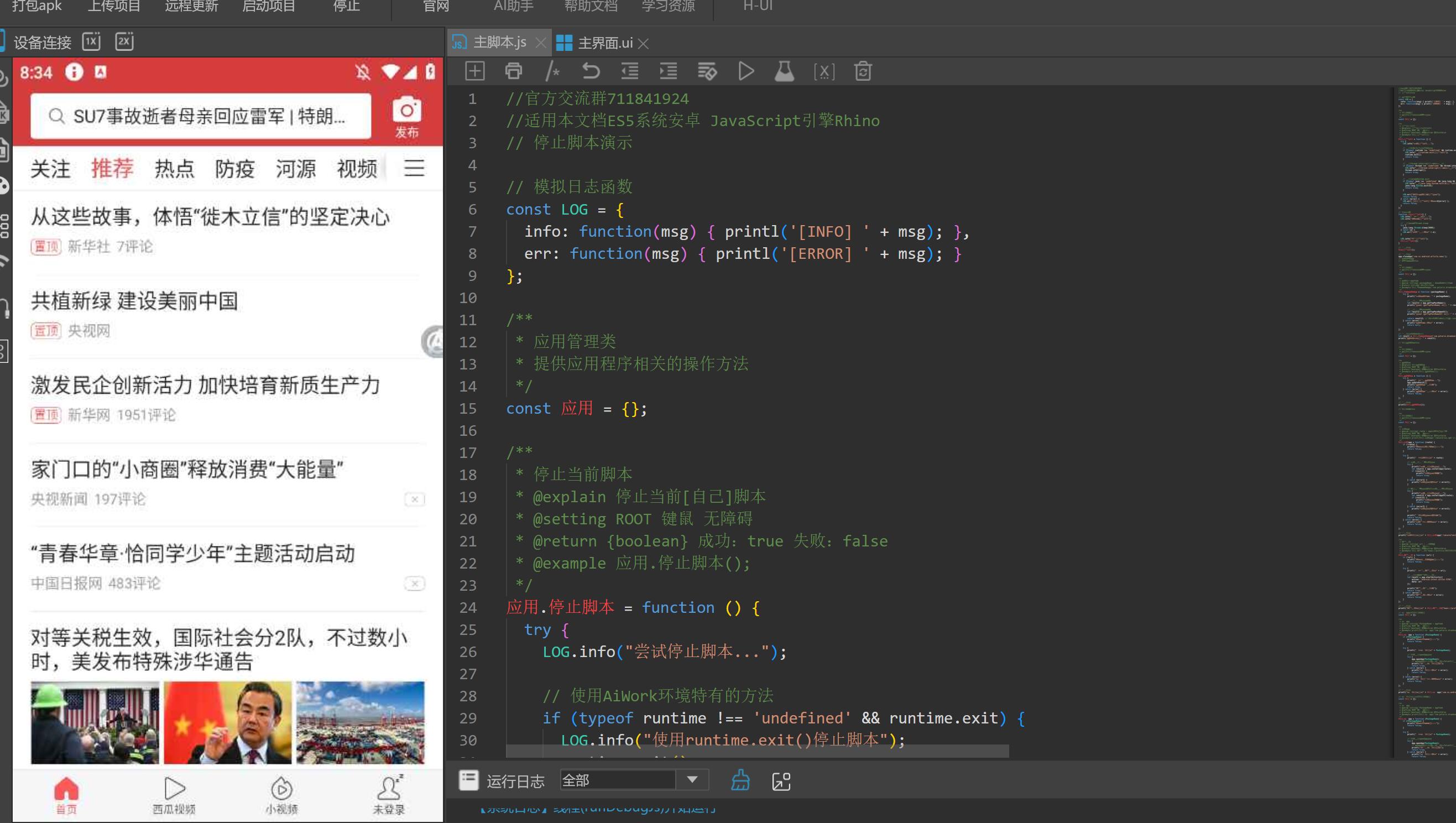1456x823 pixels.
Task: Close the 主脚本.js tab
Action: point(540,43)
